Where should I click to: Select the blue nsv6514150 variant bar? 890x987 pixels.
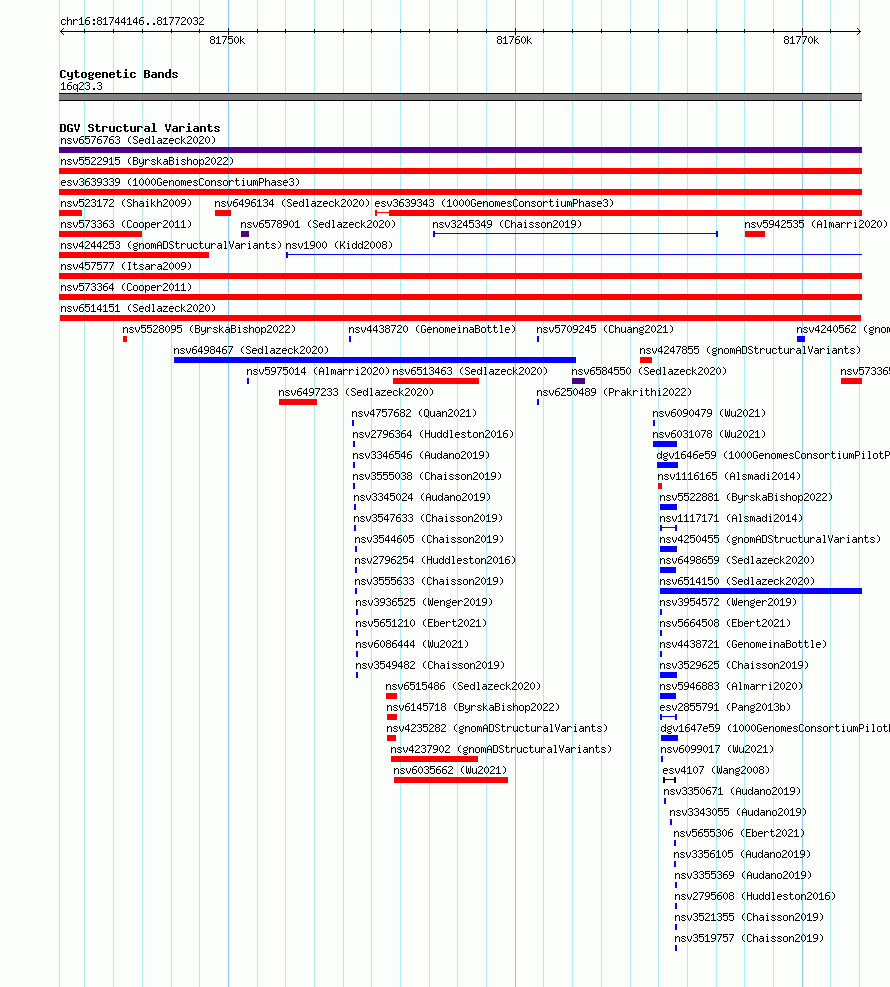760,591
